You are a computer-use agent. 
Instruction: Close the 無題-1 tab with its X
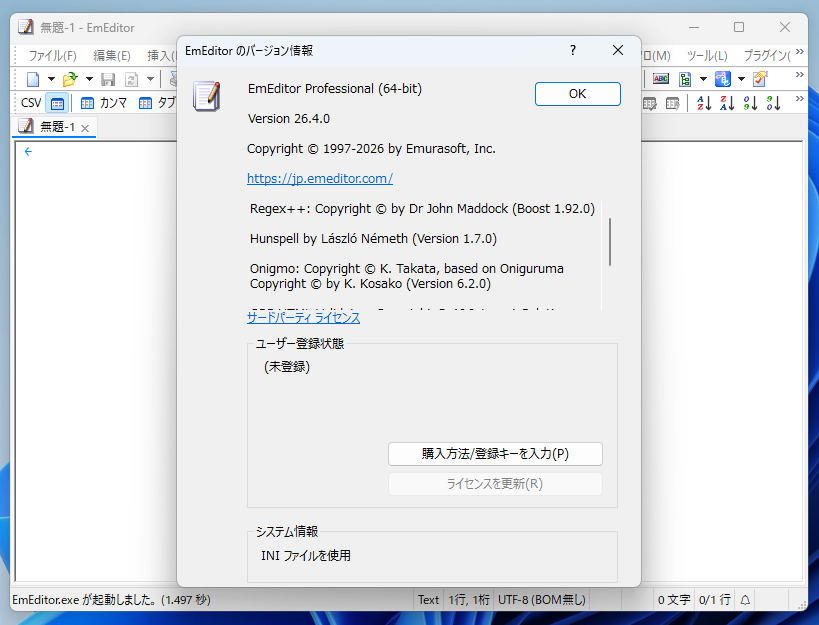85,128
